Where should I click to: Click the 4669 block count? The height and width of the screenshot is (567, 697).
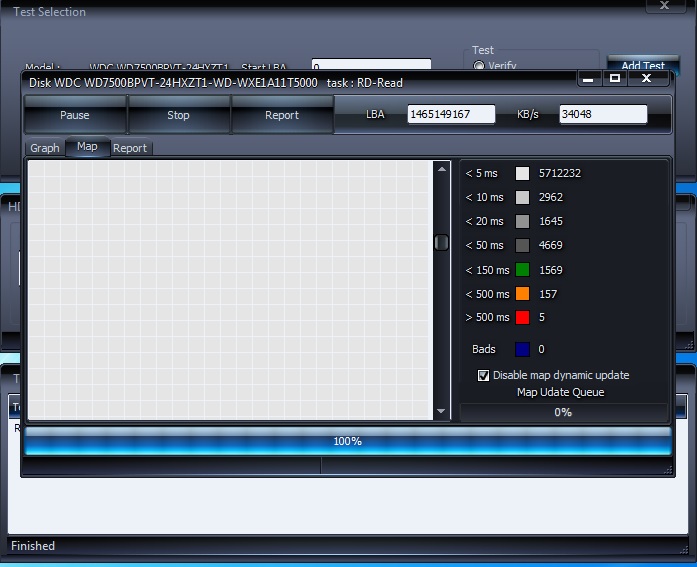(x=551, y=245)
